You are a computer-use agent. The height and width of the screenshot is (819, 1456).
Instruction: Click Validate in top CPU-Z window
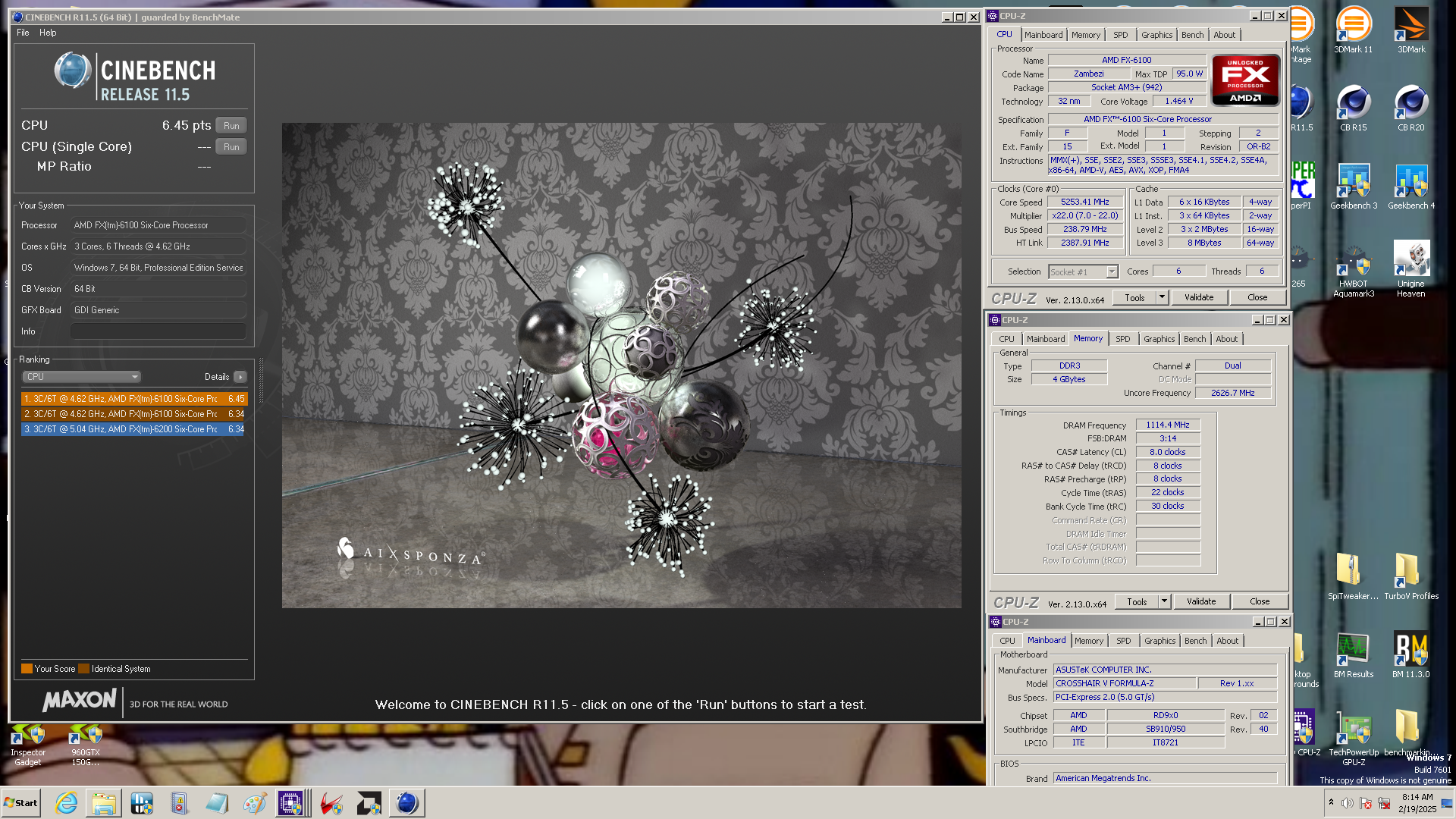[1198, 298]
